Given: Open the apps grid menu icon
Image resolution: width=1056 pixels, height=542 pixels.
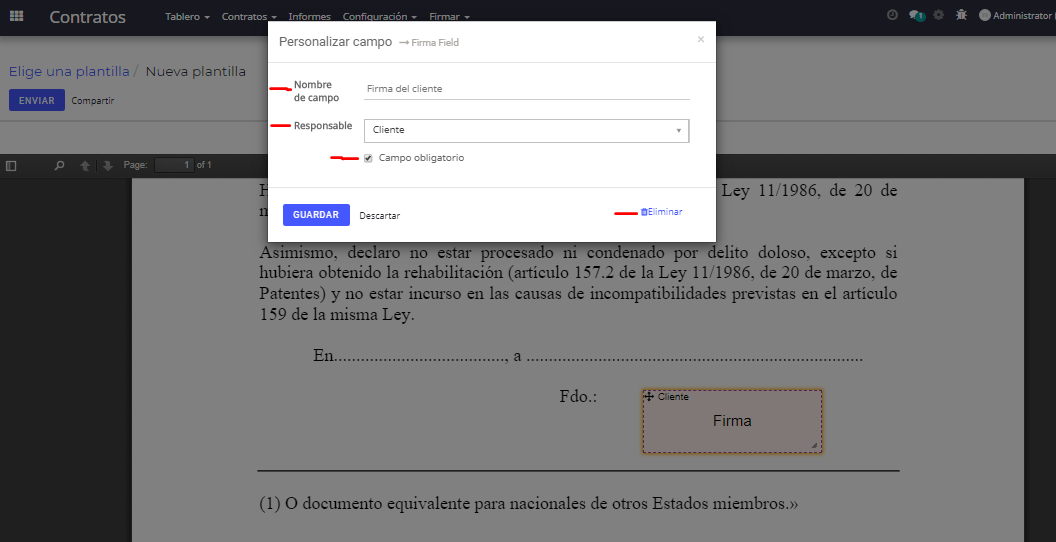Looking at the screenshot, I should point(16,16).
